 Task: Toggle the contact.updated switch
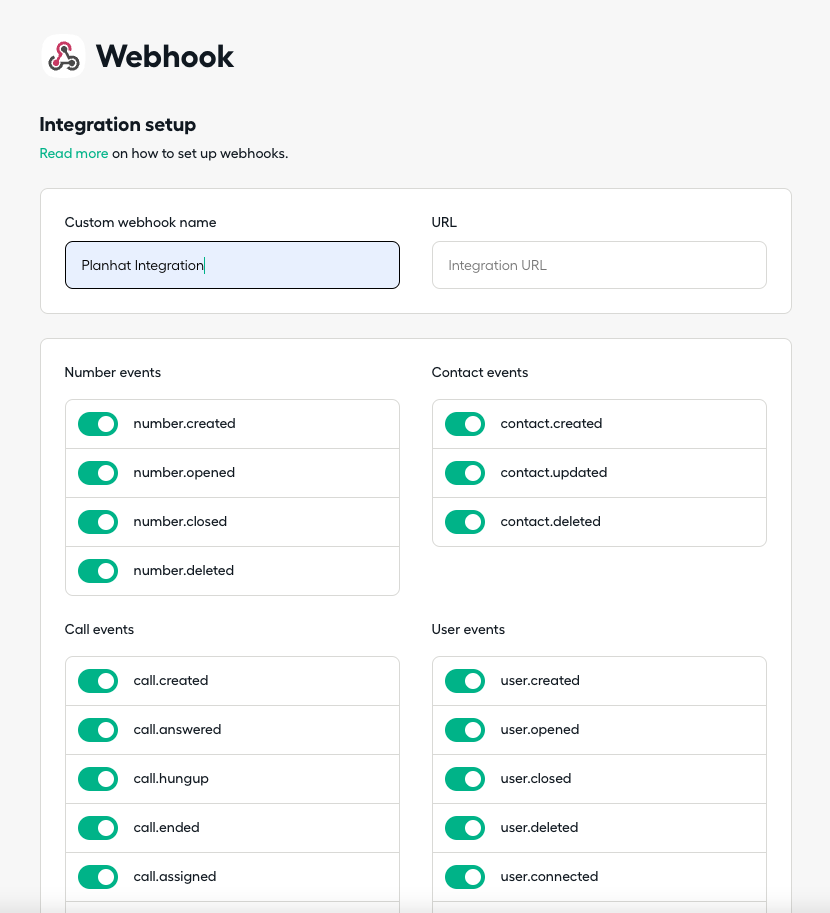point(465,473)
